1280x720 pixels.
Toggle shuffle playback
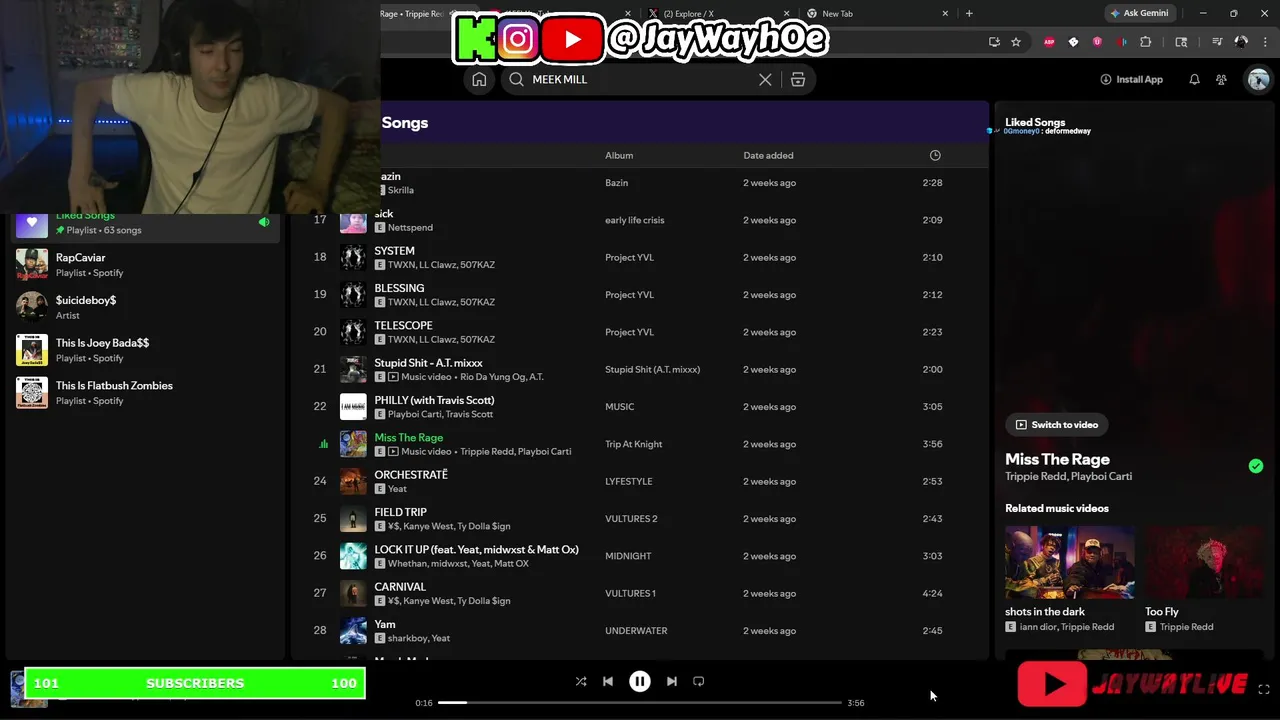pyautogui.click(x=581, y=681)
